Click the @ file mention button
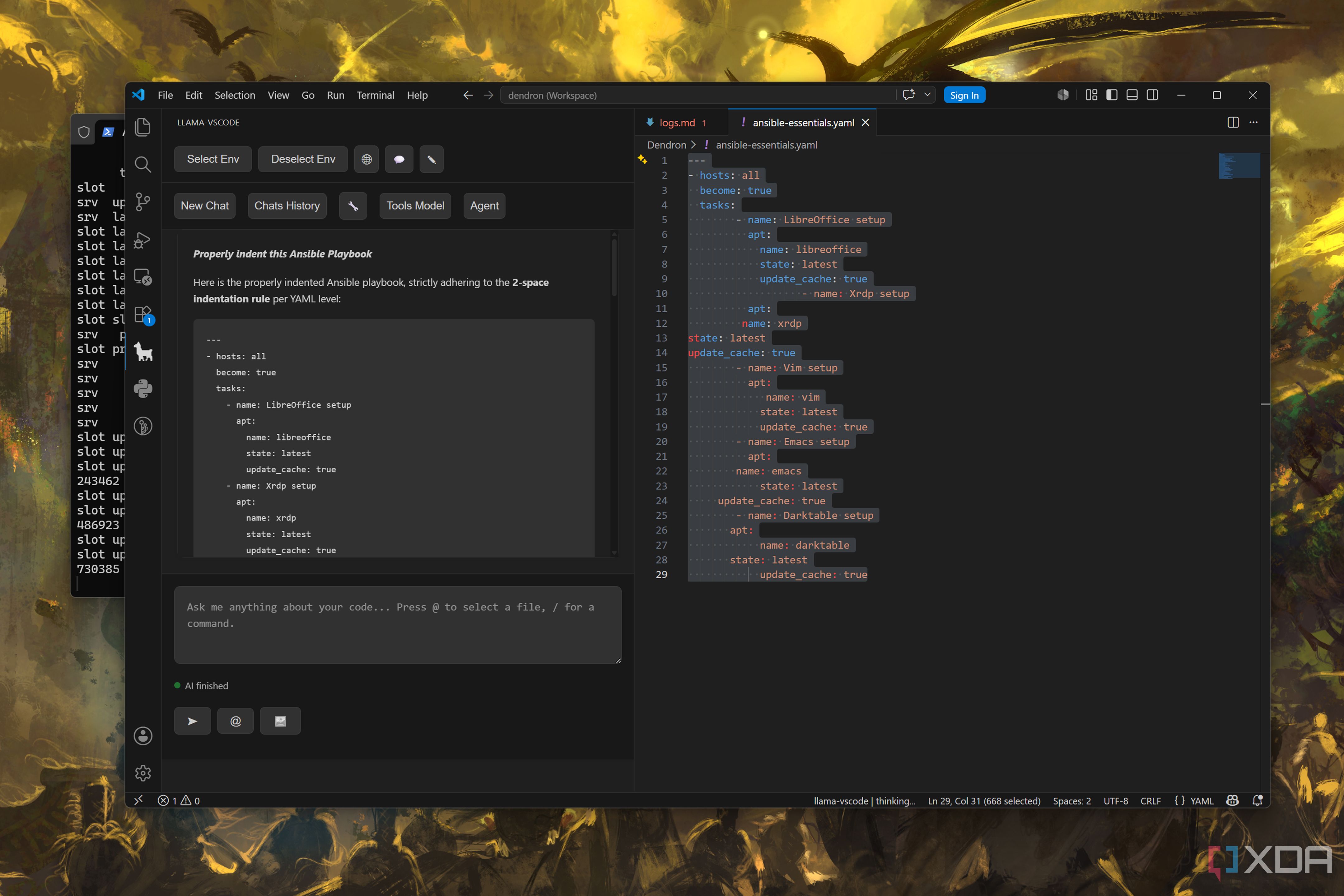The width and height of the screenshot is (1344, 896). (236, 721)
